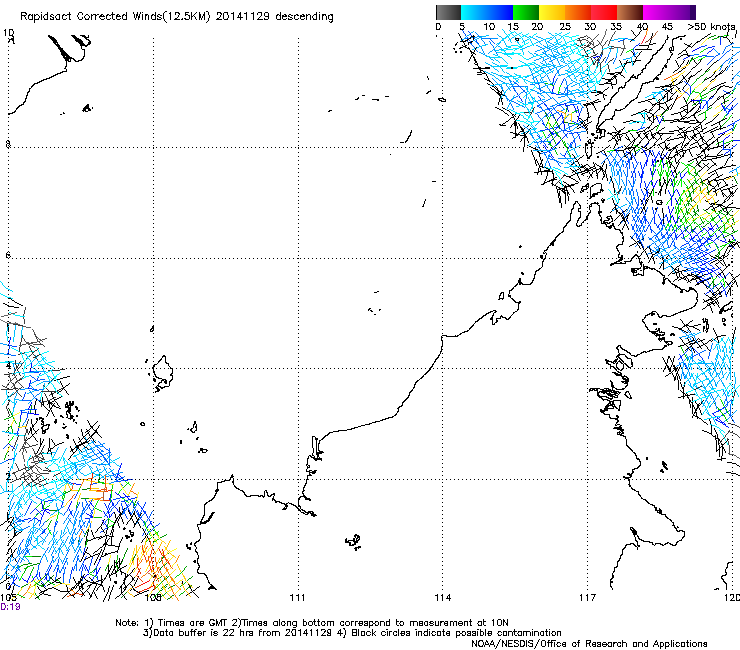Image resolution: width=740 pixels, height=650 pixels.
Task: Click the purple '0:19' time label
Action: 10,607
